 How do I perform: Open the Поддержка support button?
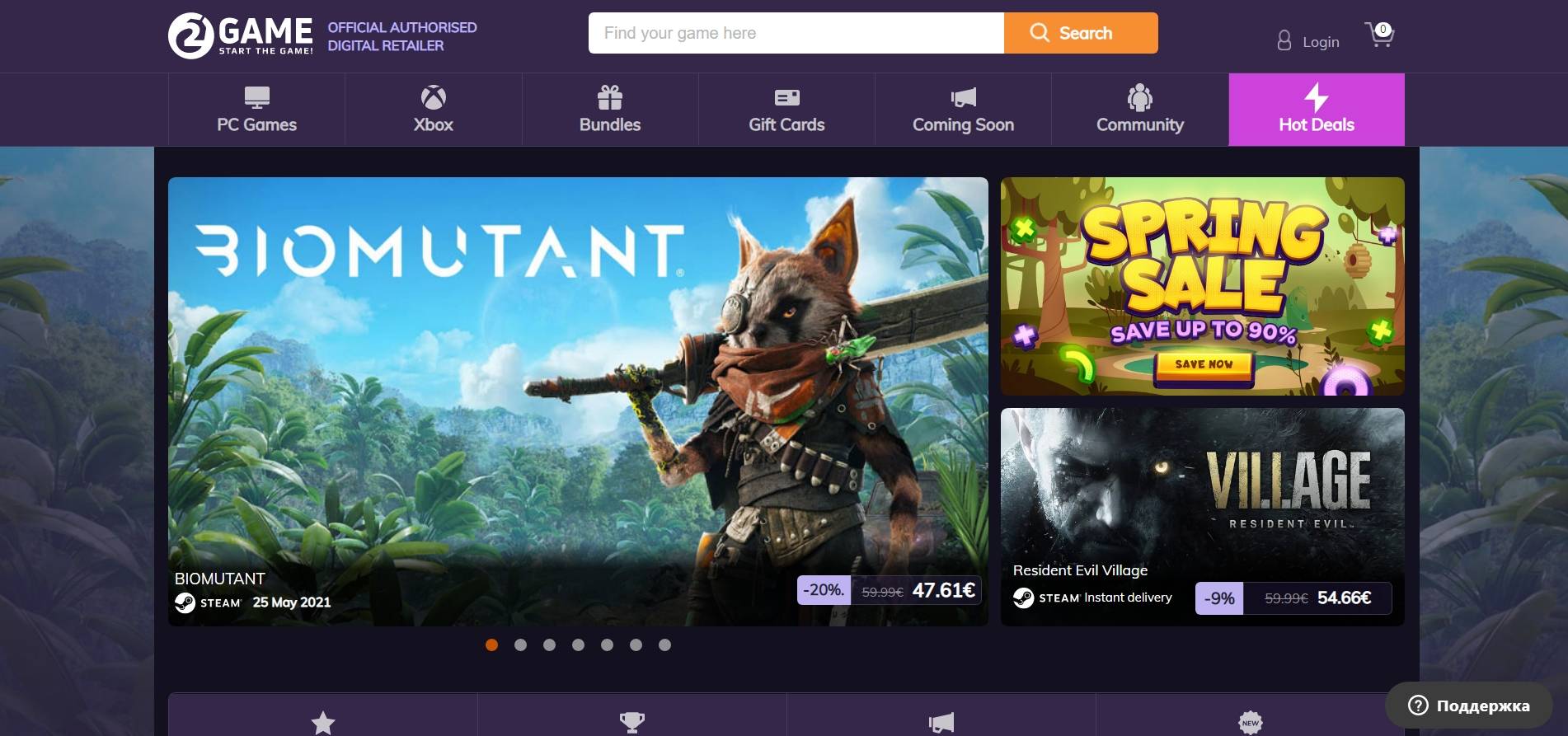(x=1469, y=706)
